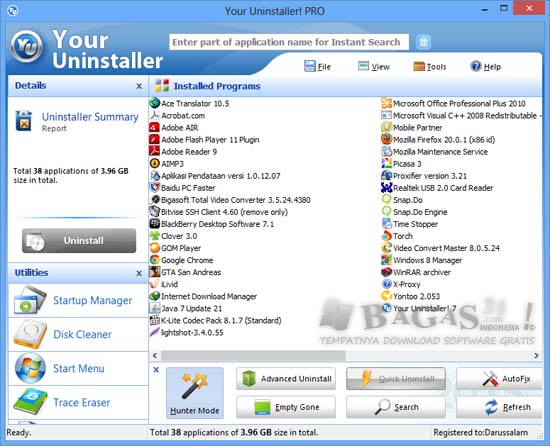Open the Uninstaller Summary Report
Viewport: 550px width, 446px height.
77,121
